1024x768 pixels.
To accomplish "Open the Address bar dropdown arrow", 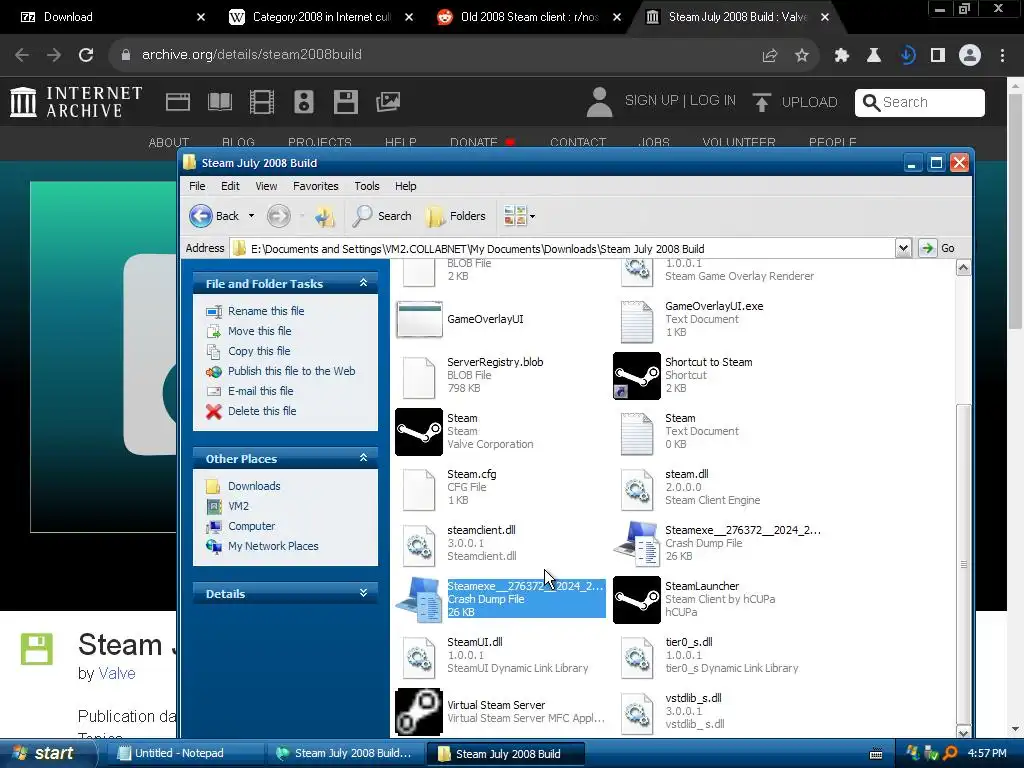I will pyautogui.click(x=903, y=248).
